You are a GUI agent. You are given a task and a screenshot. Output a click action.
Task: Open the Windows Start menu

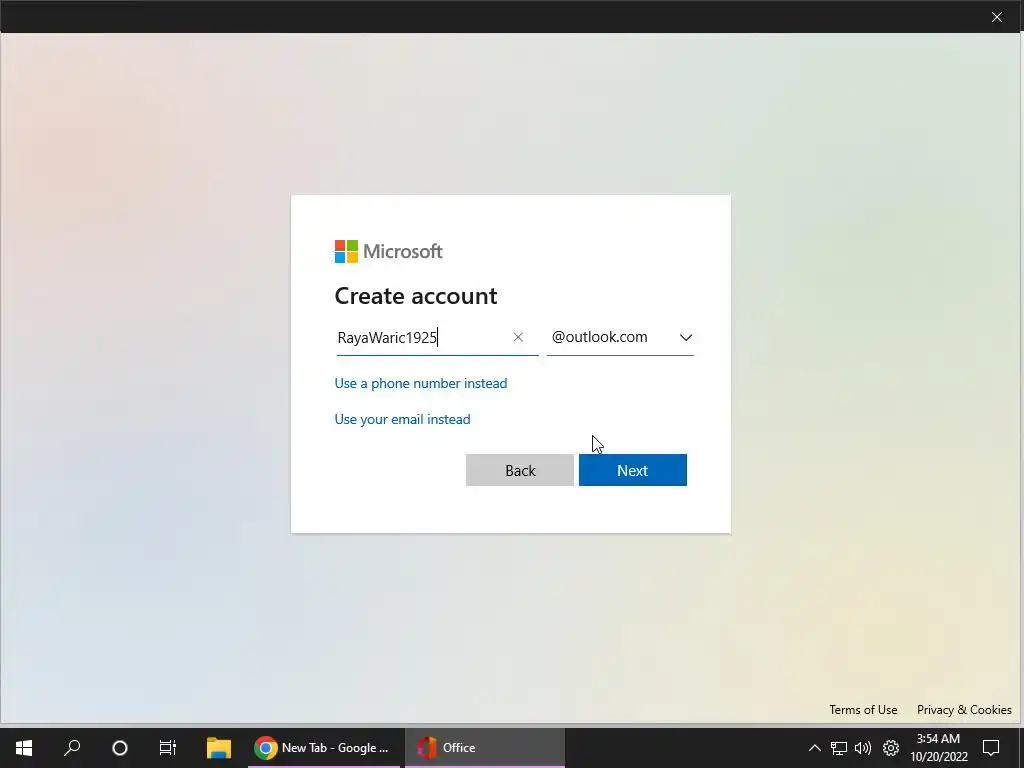pos(24,748)
